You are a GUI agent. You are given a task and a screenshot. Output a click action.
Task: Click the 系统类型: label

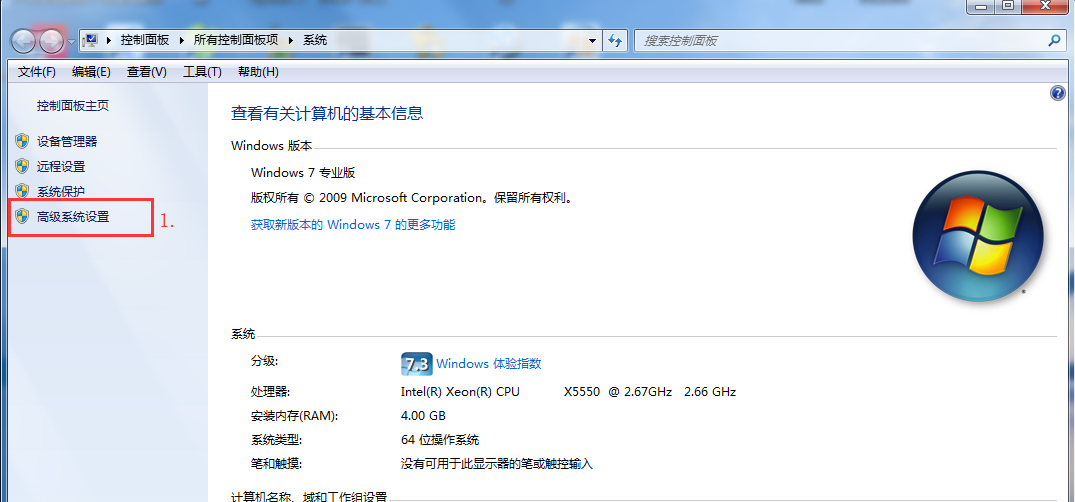coord(276,440)
